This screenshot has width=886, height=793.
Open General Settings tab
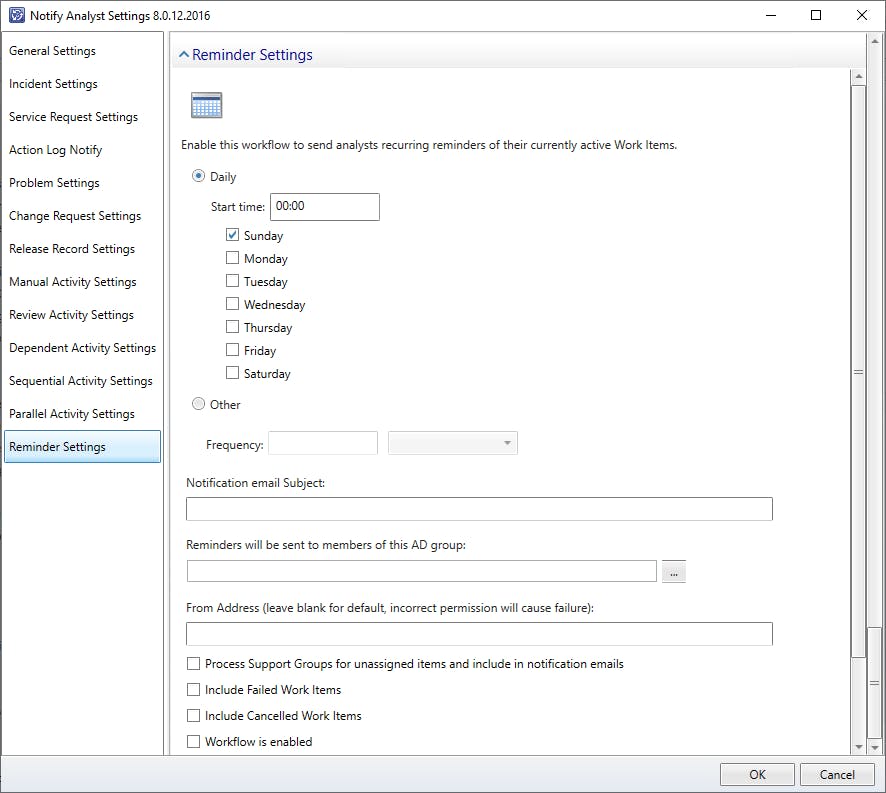[x=53, y=51]
